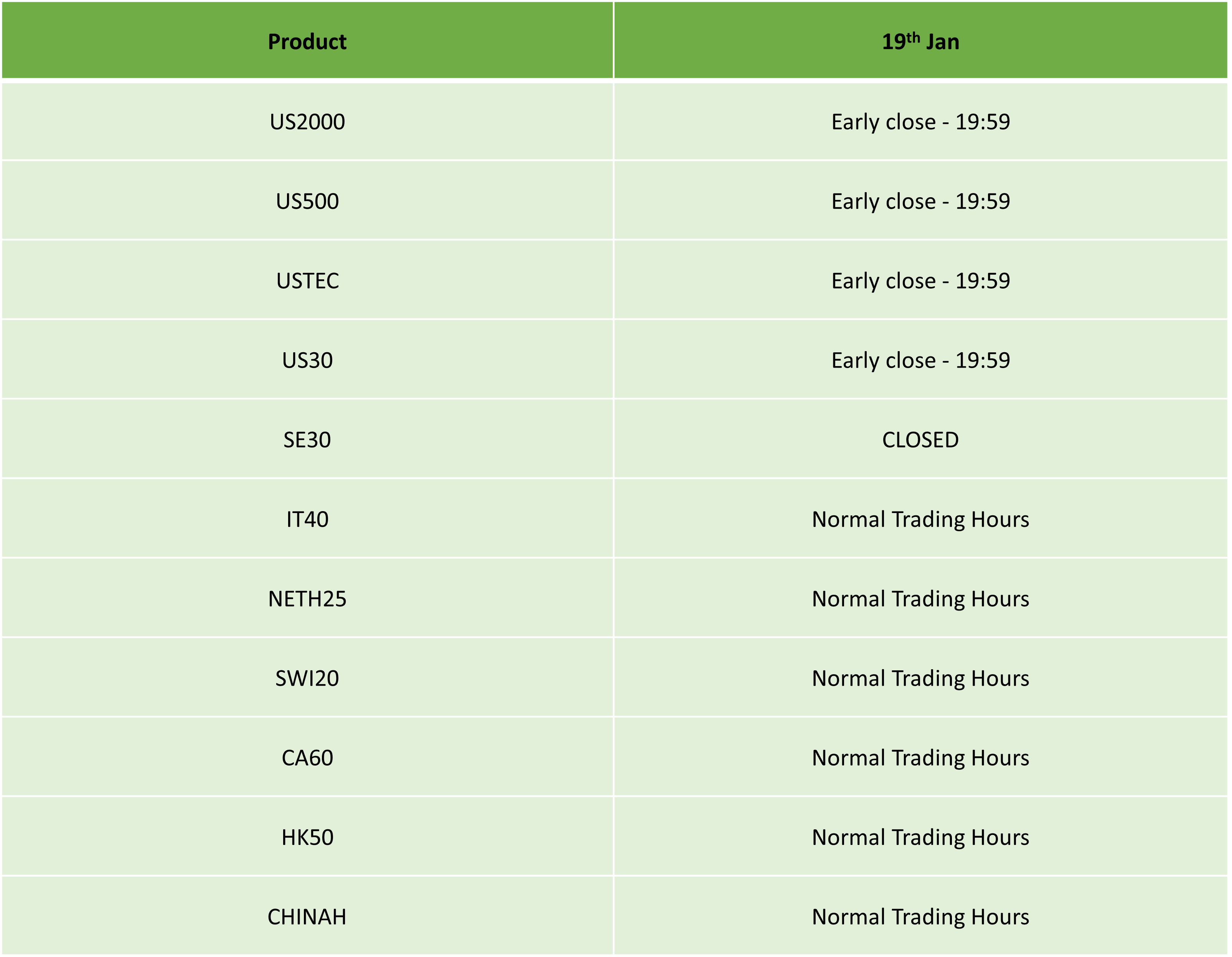Viewport: 1232px width, 957px height.
Task: Select the early close time for US2000
Action: pos(920,122)
